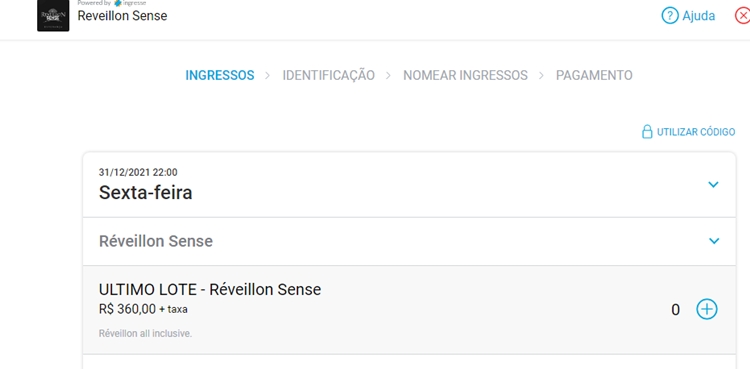Close the checkout with the red X icon

pyautogui.click(x=743, y=16)
